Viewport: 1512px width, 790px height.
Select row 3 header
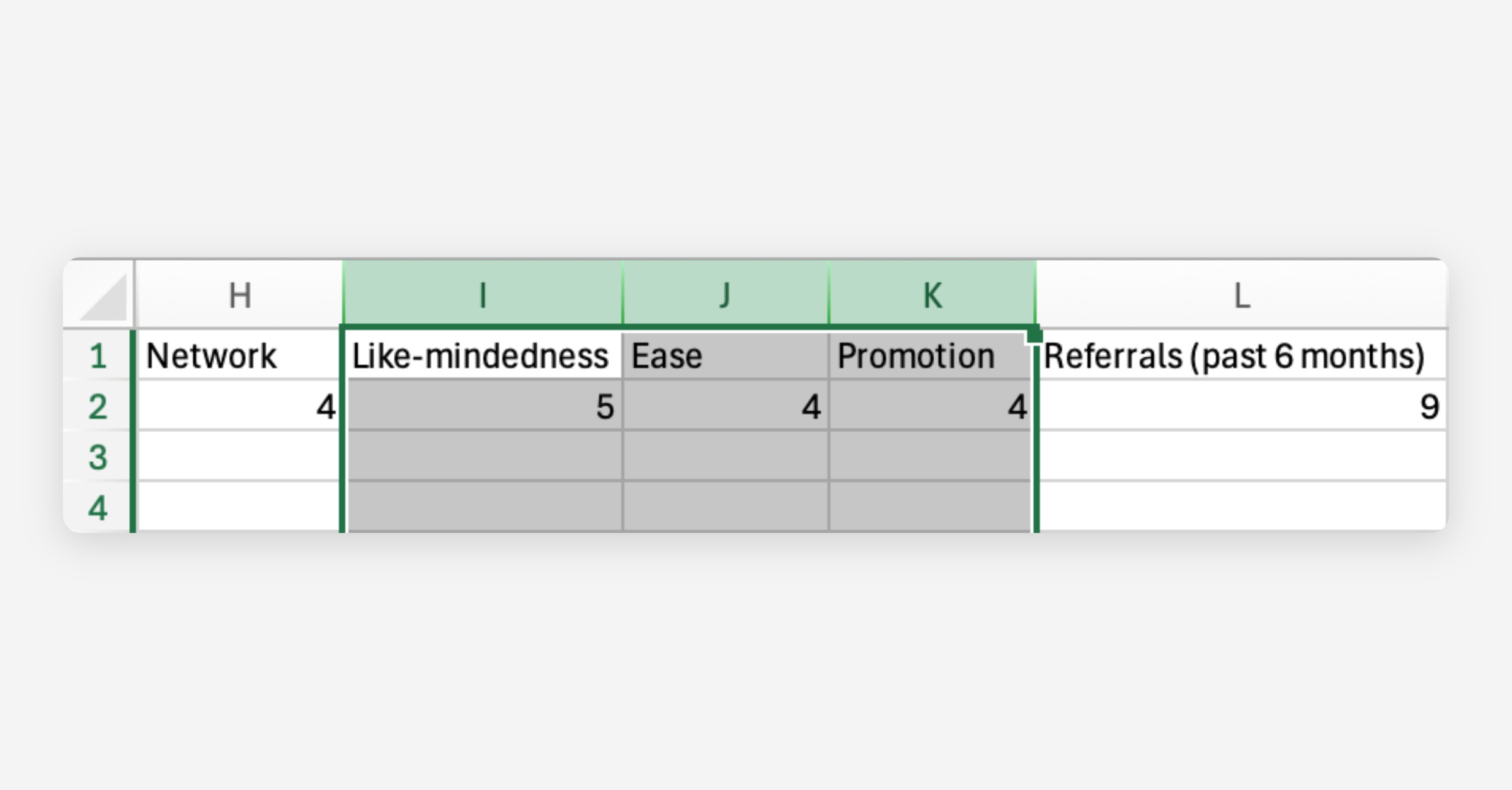(98, 457)
